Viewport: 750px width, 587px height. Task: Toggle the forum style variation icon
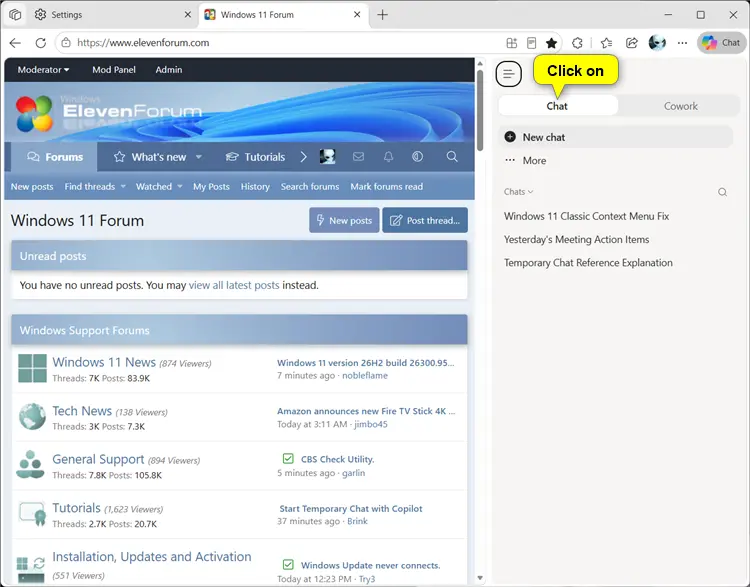point(418,156)
